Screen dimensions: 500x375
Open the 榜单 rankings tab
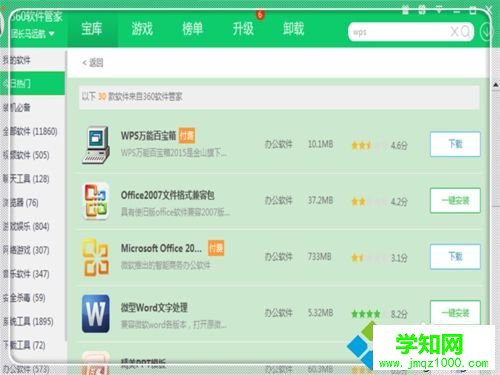click(193, 29)
